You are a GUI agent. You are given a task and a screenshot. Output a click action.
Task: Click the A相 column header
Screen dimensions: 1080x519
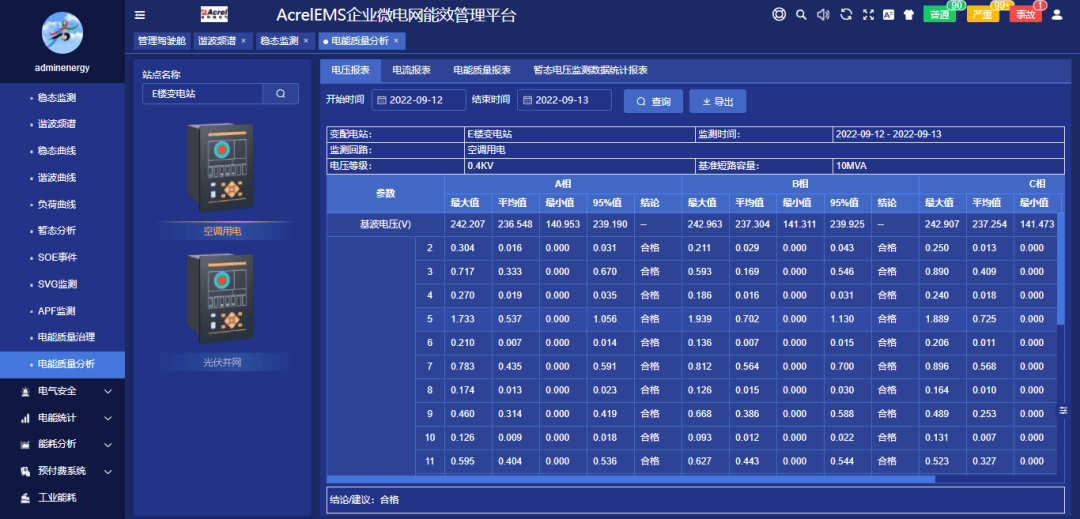pyautogui.click(x=563, y=184)
